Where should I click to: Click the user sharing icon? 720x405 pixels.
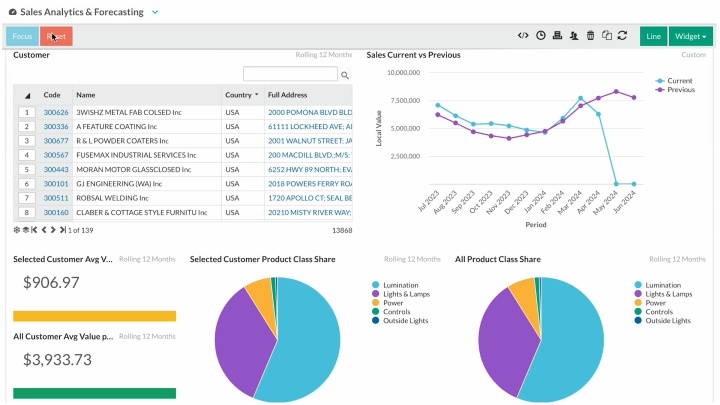[x=574, y=35]
